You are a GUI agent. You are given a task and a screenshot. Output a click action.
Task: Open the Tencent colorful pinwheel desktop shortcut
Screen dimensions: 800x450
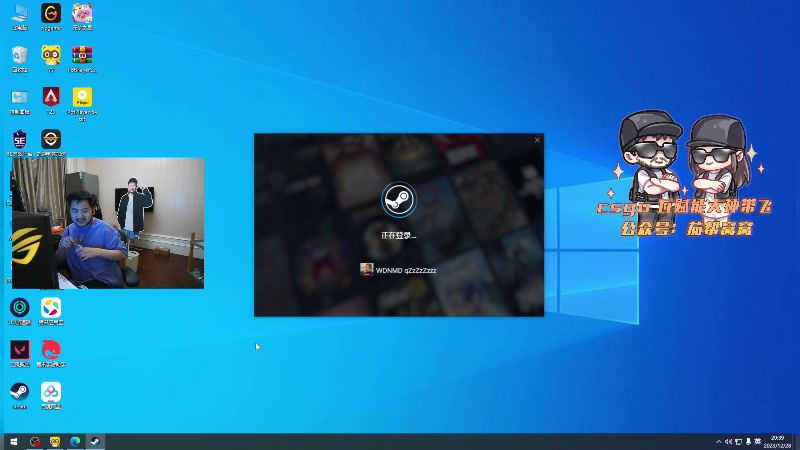[x=51, y=311]
